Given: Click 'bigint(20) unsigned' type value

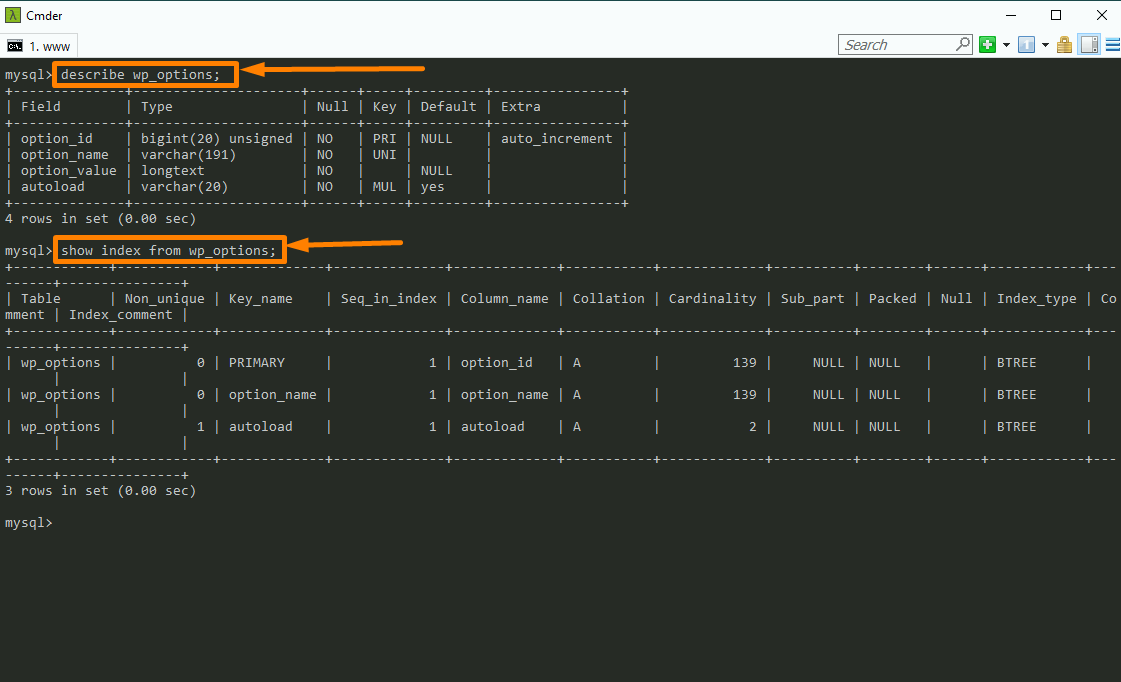Looking at the screenshot, I should pyautogui.click(x=217, y=139).
